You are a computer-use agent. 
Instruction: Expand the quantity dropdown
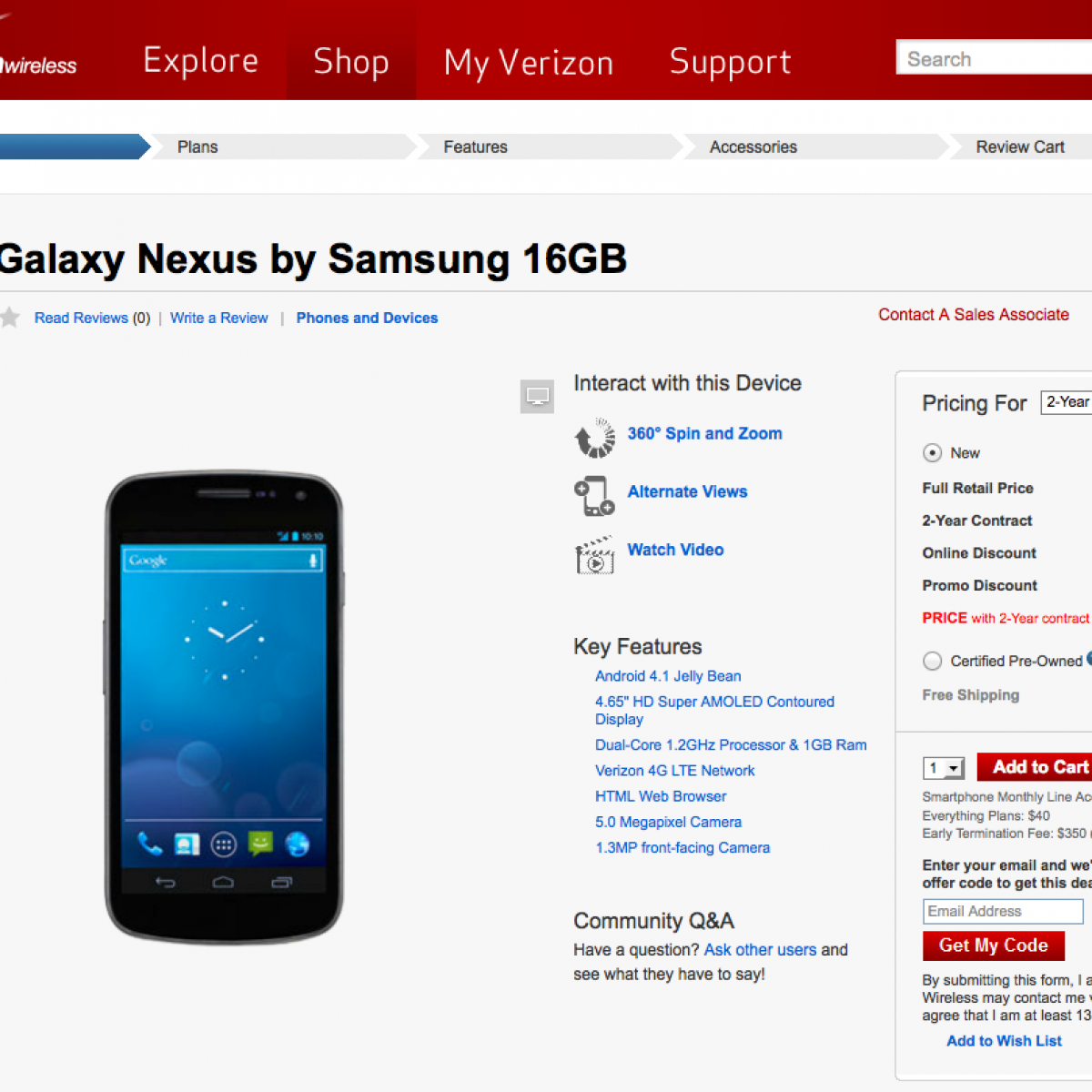944,769
